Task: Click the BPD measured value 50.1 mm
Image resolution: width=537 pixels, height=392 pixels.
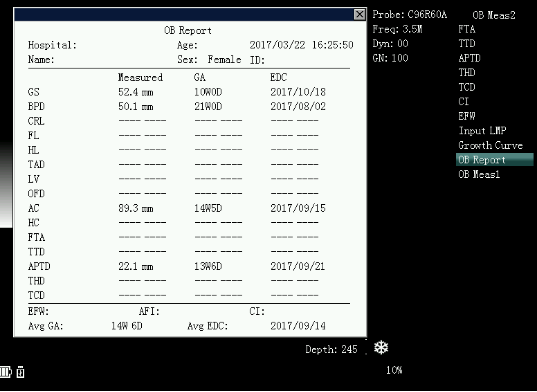Action: coord(136,106)
